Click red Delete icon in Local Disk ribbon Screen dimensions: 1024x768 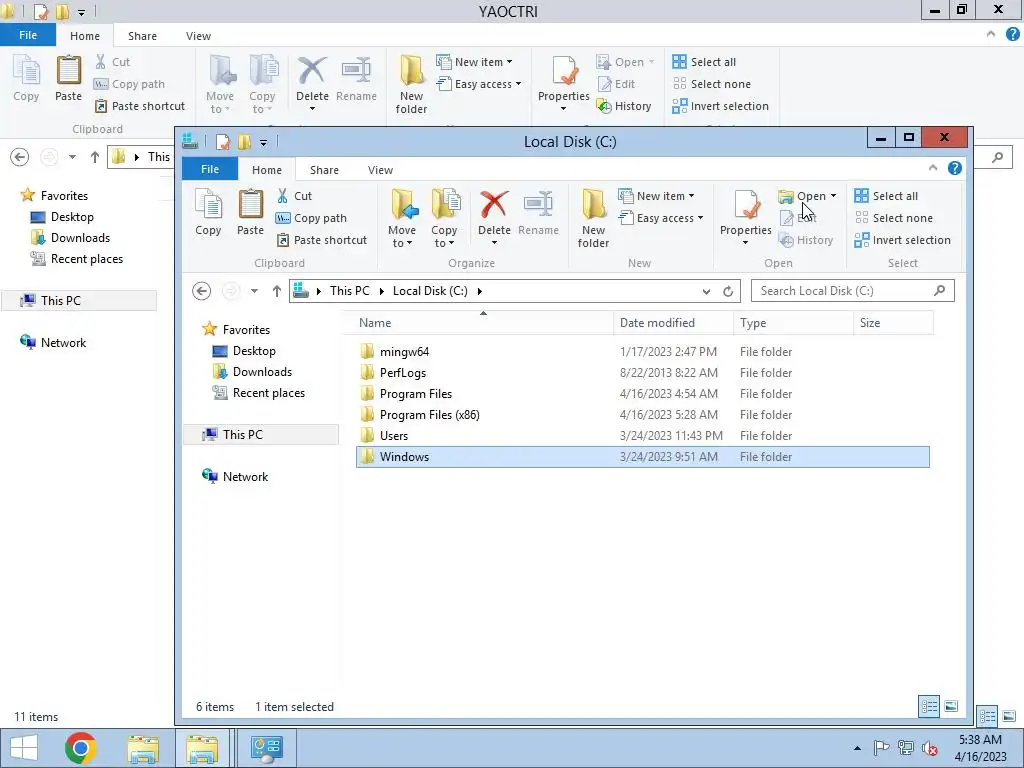(494, 204)
